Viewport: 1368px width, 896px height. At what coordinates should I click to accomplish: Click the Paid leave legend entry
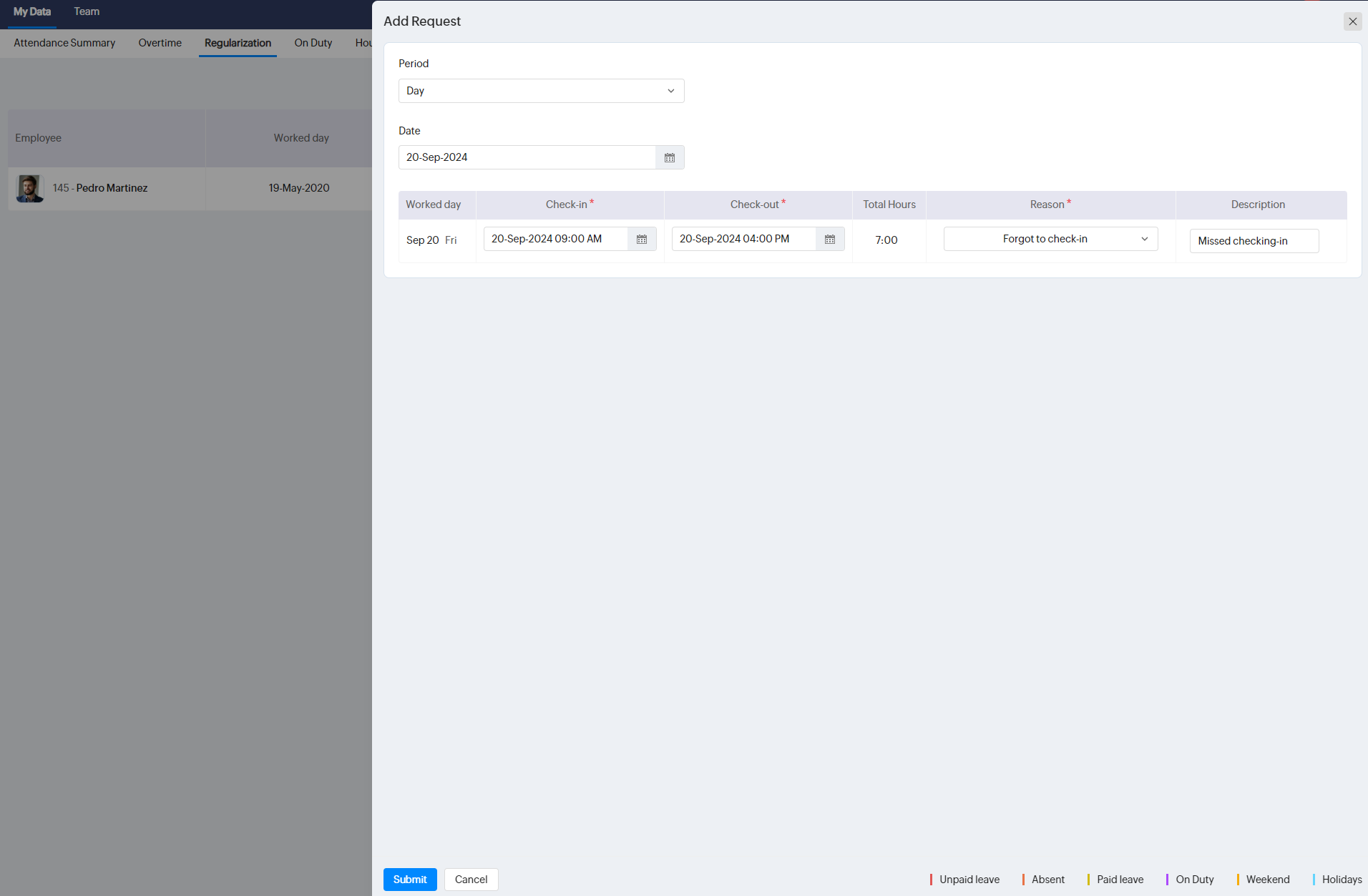coord(1115,880)
